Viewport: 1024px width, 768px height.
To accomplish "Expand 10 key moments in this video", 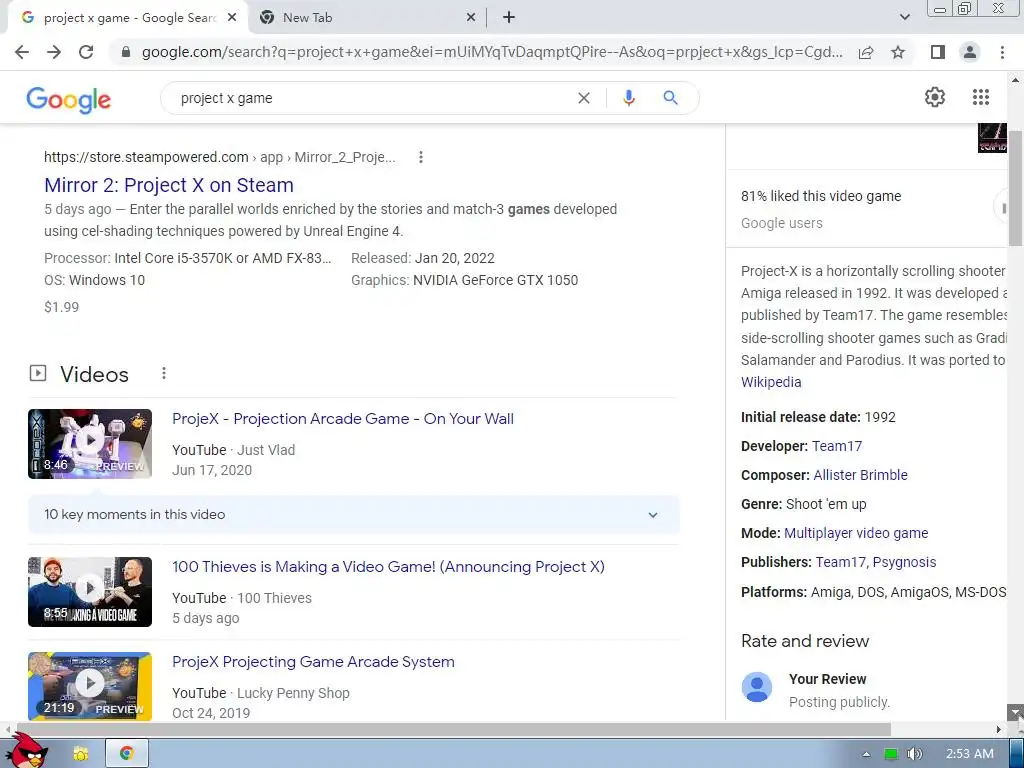I will [x=354, y=515].
